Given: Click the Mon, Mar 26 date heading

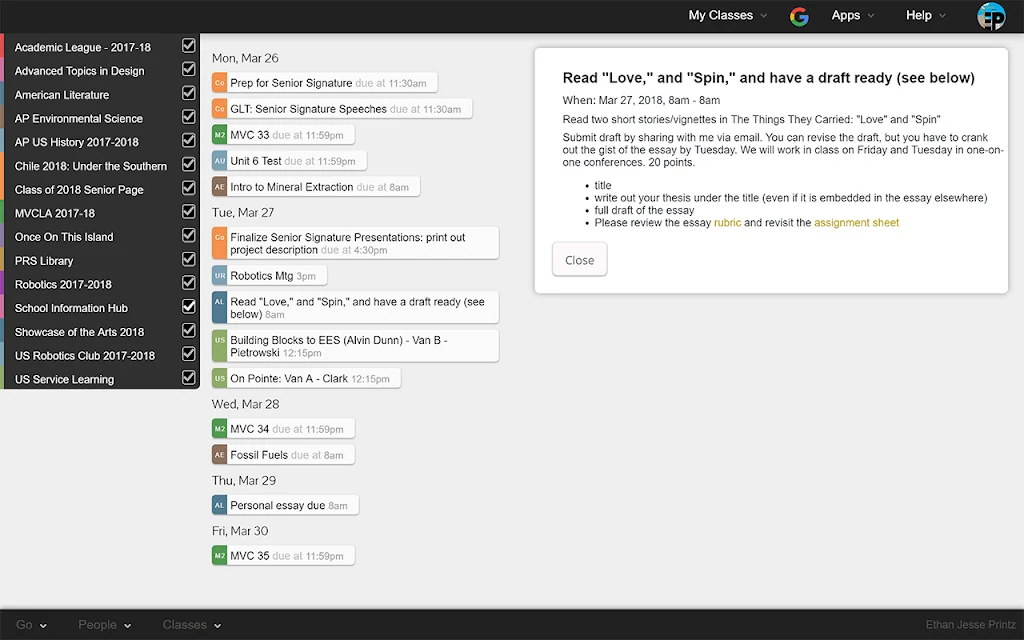Looking at the screenshot, I should pyautogui.click(x=245, y=58).
